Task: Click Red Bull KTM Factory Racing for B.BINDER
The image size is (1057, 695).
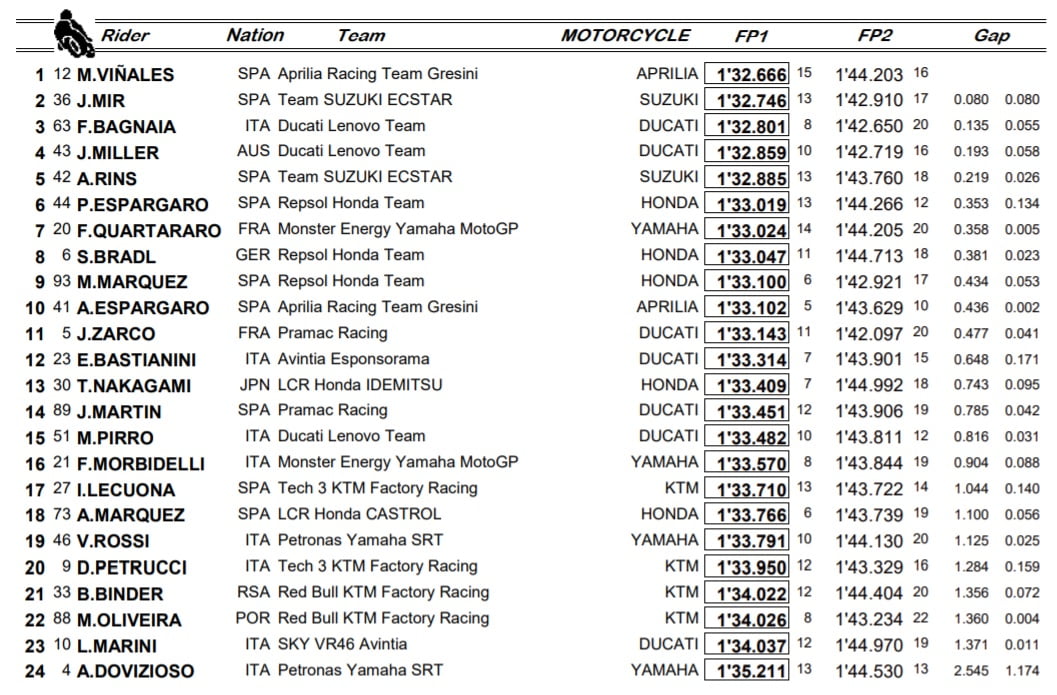Action: (x=384, y=593)
